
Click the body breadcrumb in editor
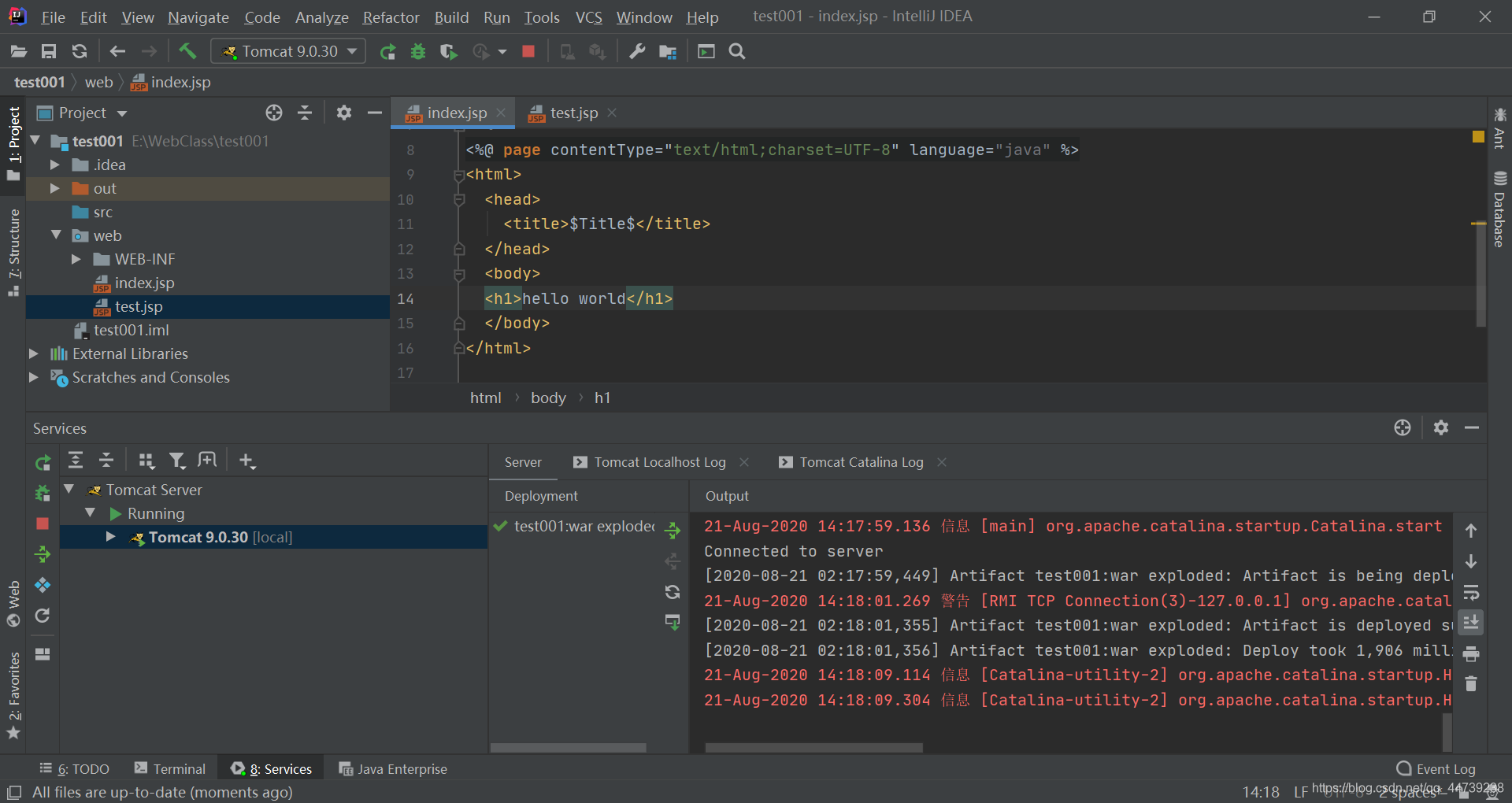click(548, 398)
